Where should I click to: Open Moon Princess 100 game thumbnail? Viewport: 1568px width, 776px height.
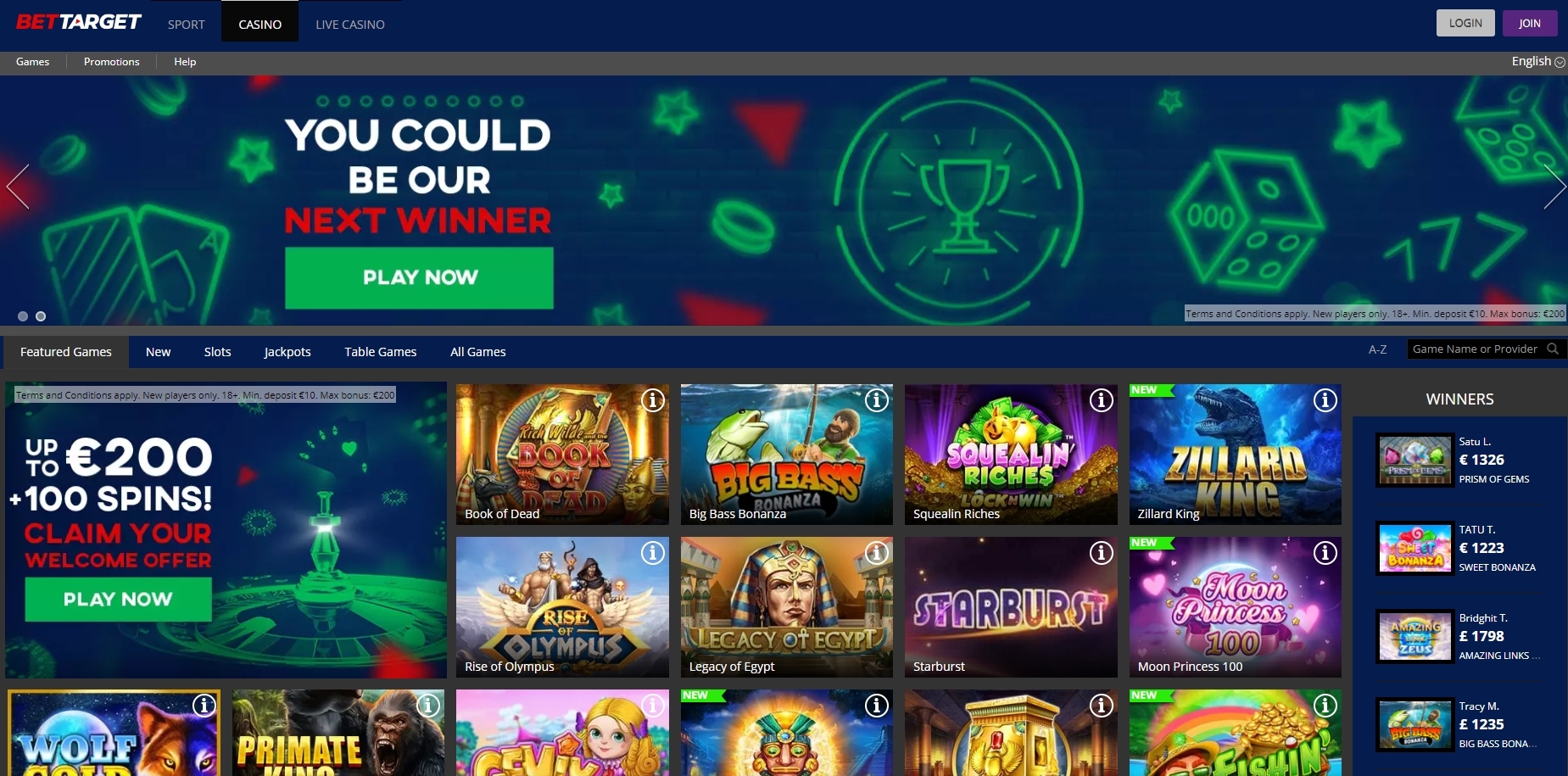click(x=1235, y=607)
